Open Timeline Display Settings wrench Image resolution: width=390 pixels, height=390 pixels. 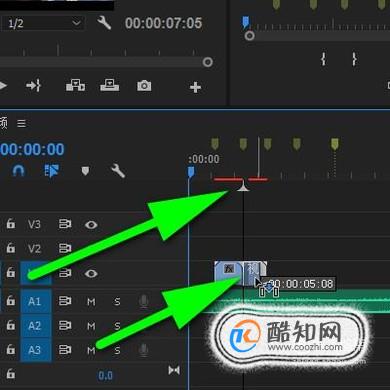tap(118, 171)
